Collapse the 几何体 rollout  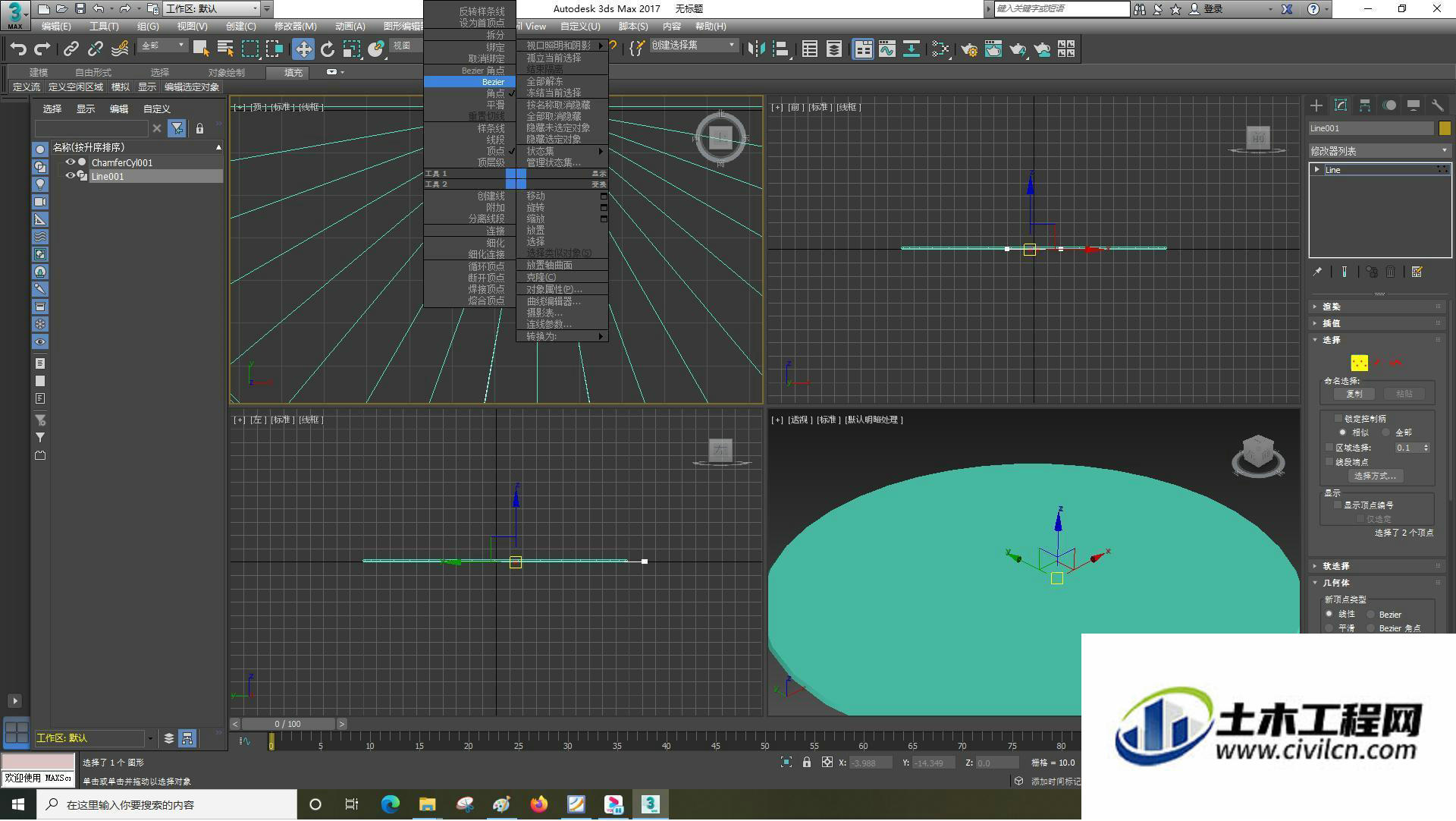[x=1379, y=583]
